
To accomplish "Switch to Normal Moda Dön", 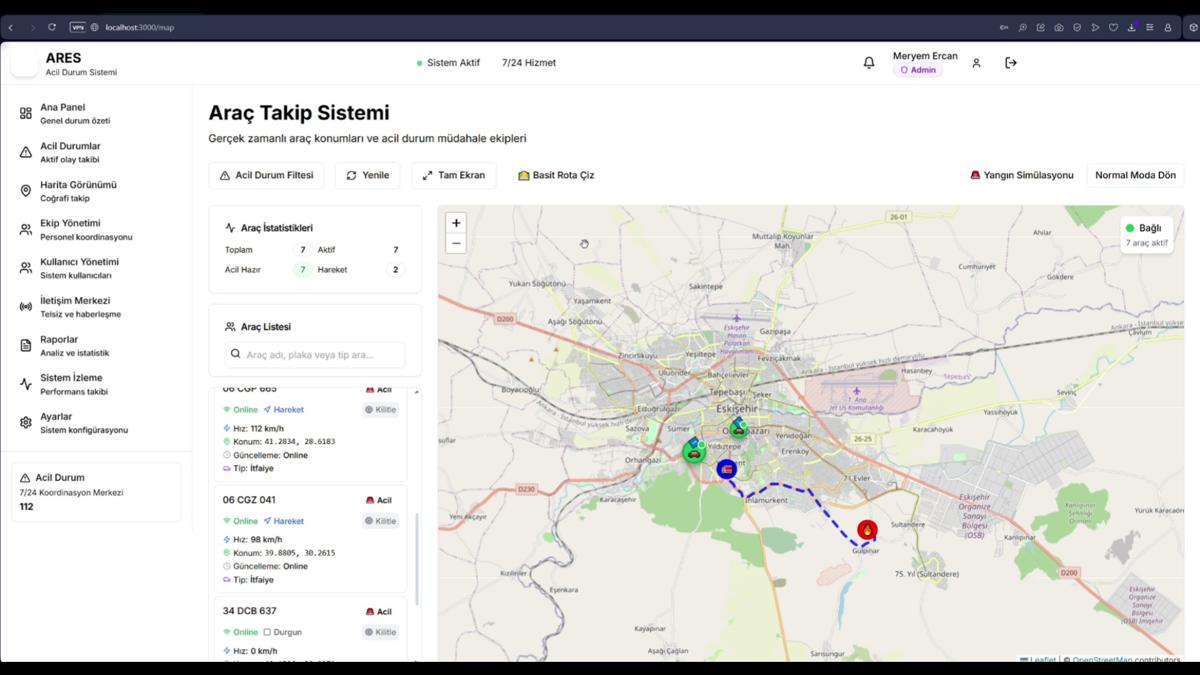I will point(1135,175).
